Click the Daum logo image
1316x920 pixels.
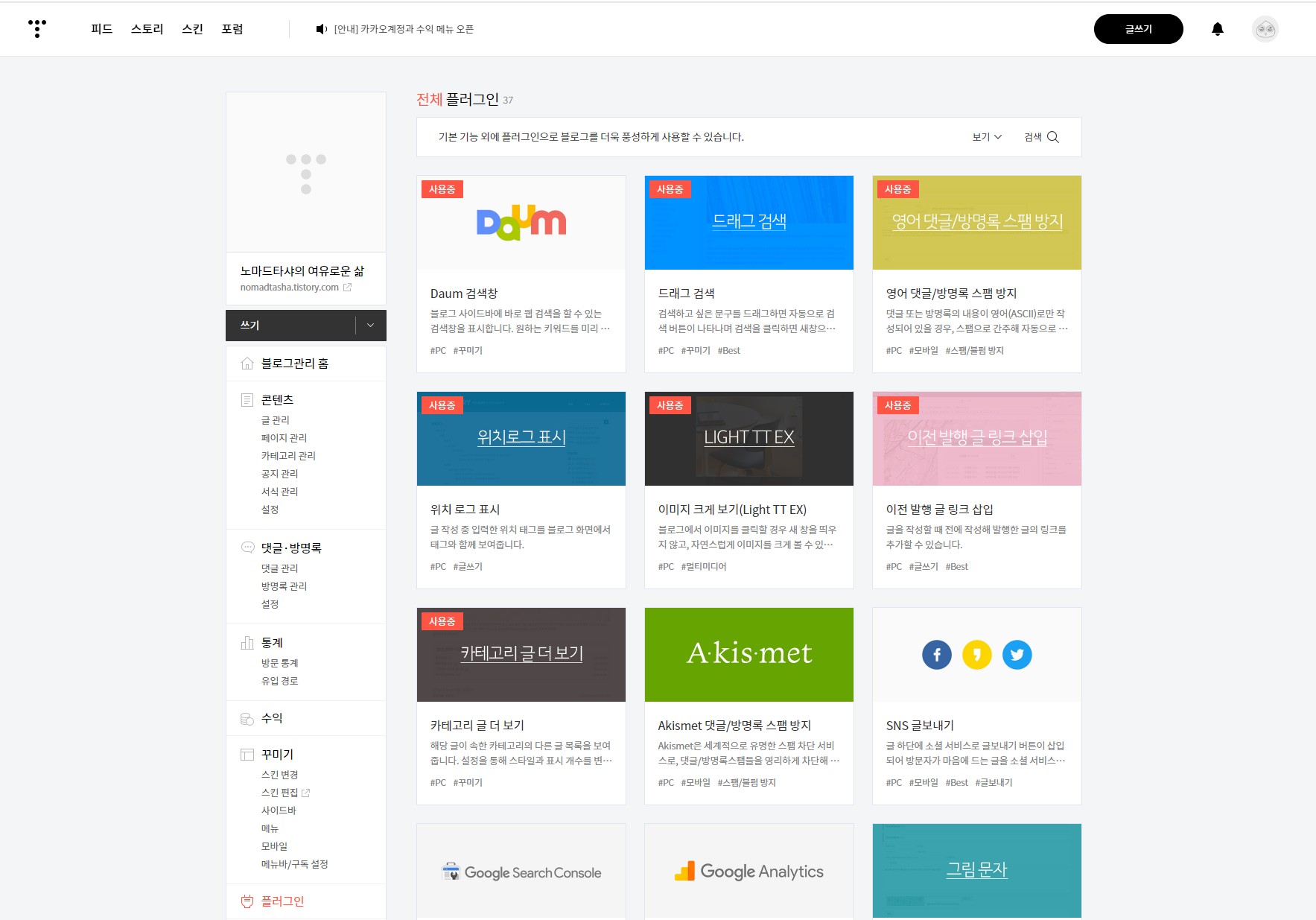tap(521, 223)
